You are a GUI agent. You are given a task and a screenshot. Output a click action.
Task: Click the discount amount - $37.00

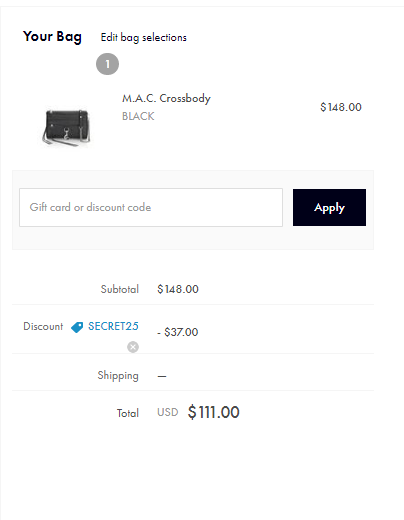tap(178, 332)
